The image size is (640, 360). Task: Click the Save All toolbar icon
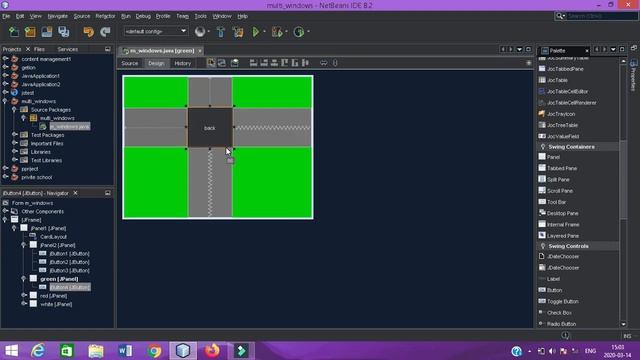(x=64, y=32)
